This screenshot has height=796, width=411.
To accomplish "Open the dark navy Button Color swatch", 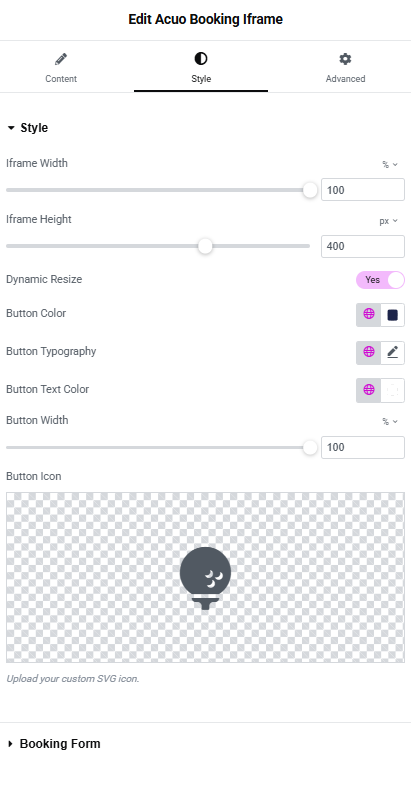I will (392, 315).
